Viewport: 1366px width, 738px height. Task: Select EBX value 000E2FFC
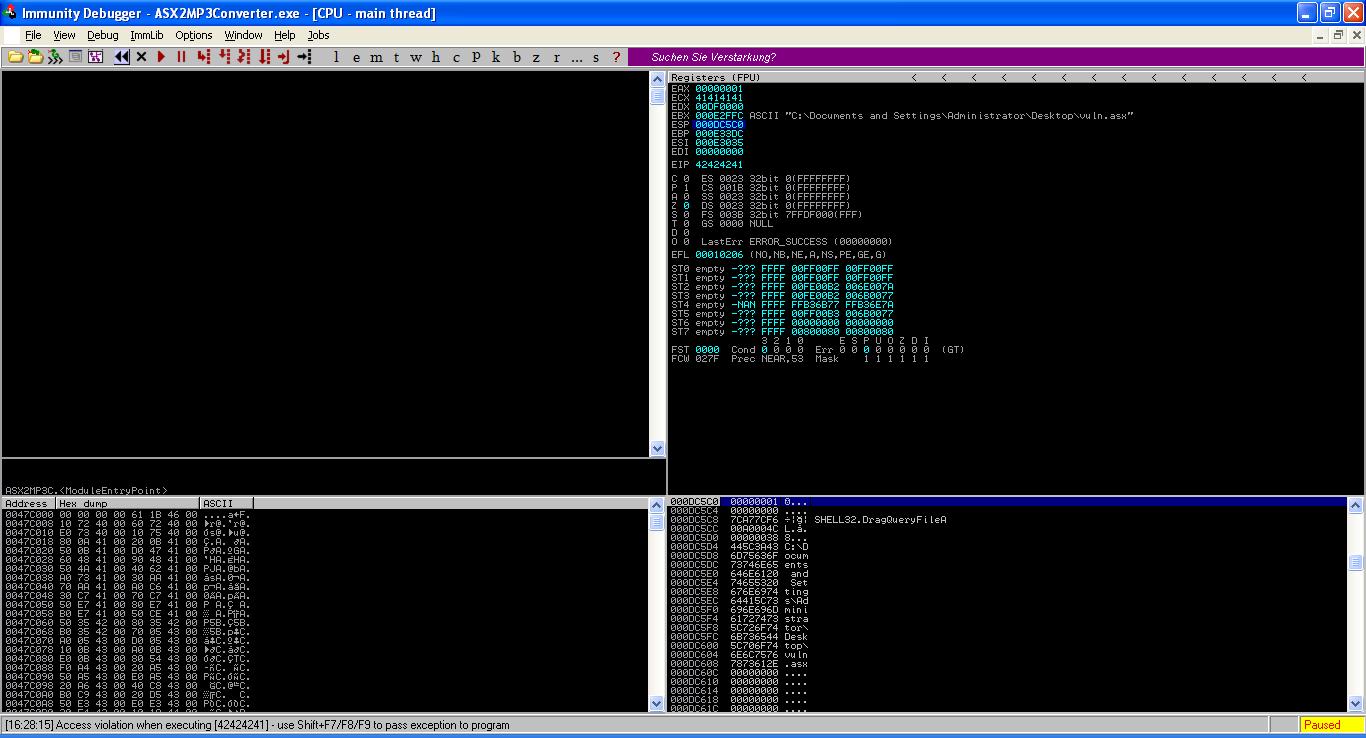(x=719, y=115)
